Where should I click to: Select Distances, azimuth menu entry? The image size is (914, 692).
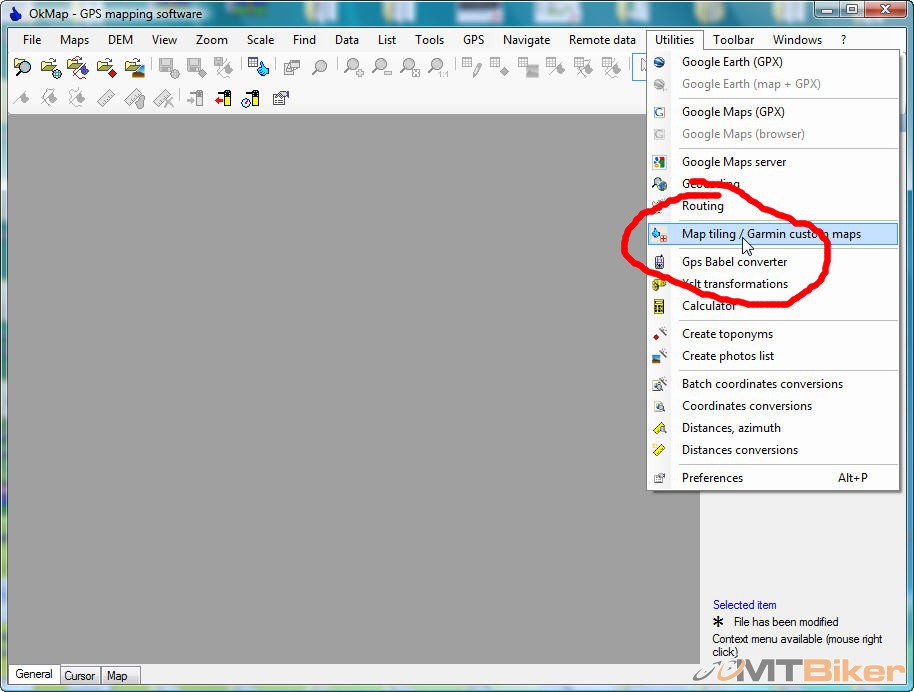click(x=731, y=428)
